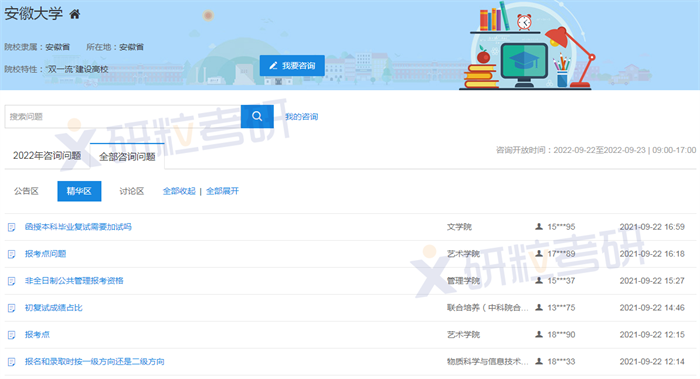
Task: Focus the 搜索问题 search field
Action: pos(123,117)
